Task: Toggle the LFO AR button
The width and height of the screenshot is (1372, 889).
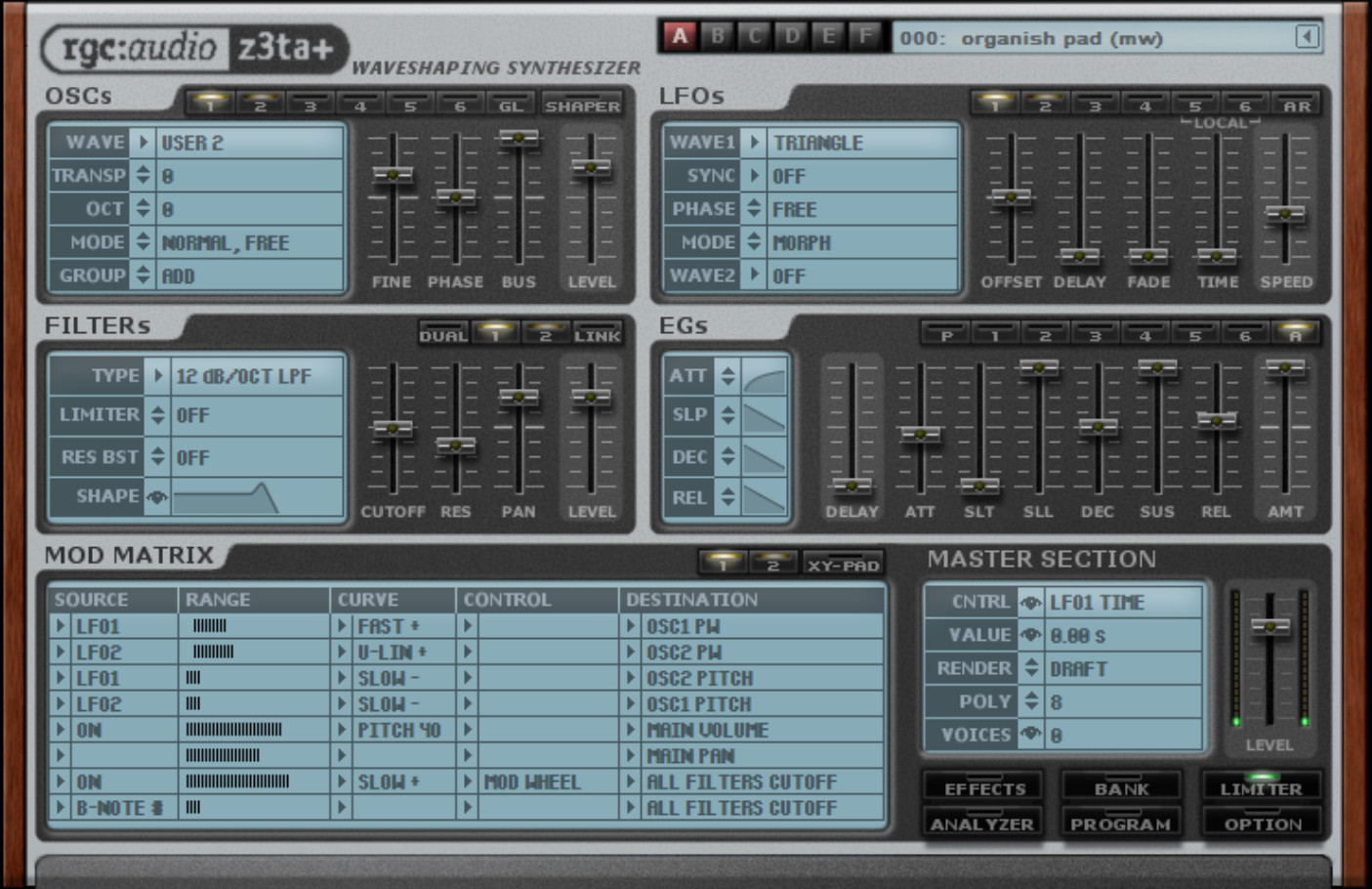Action: 1296,105
